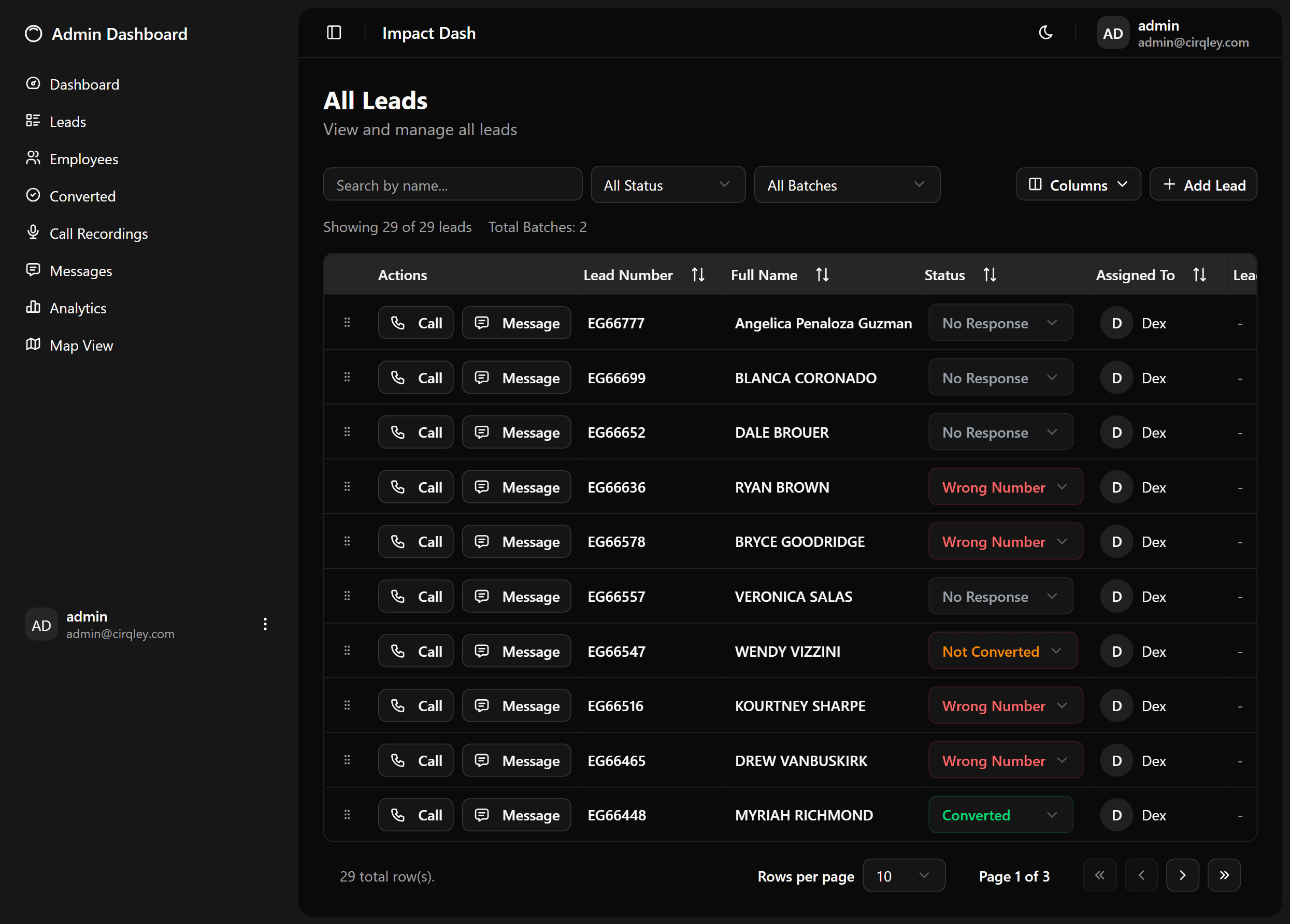Viewport: 1290px width, 924px height.
Task: Change Wendy Vizzini's Not Converted status
Action: pyautogui.click(x=1002, y=651)
